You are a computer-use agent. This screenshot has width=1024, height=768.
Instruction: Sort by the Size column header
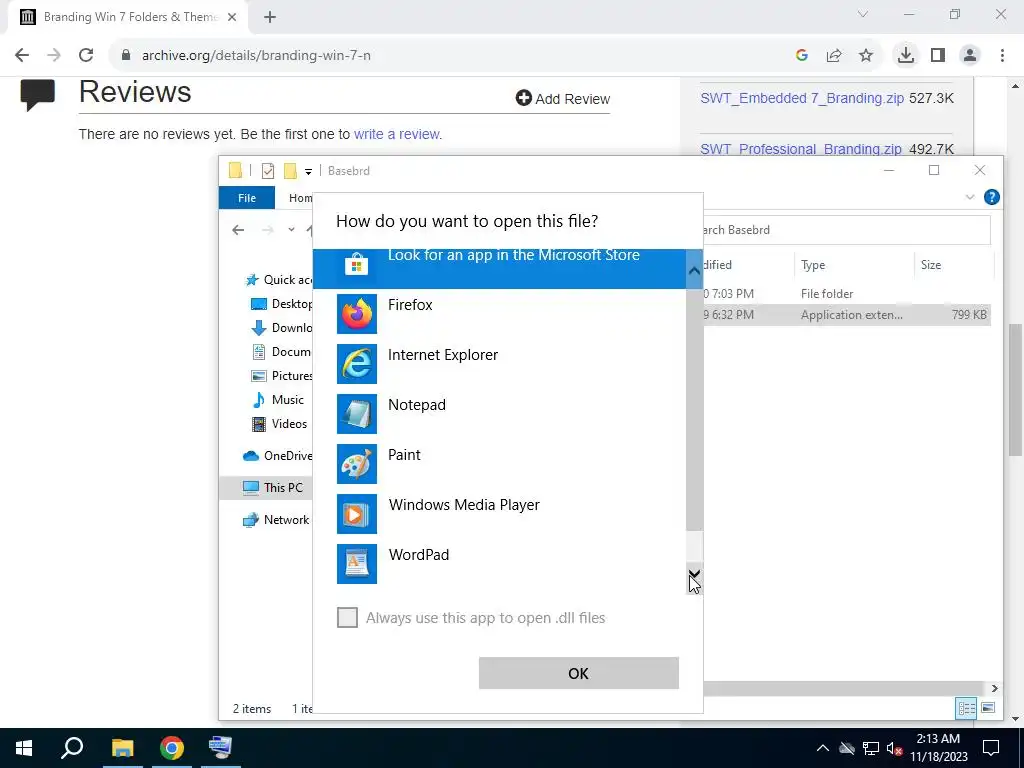pos(931,264)
